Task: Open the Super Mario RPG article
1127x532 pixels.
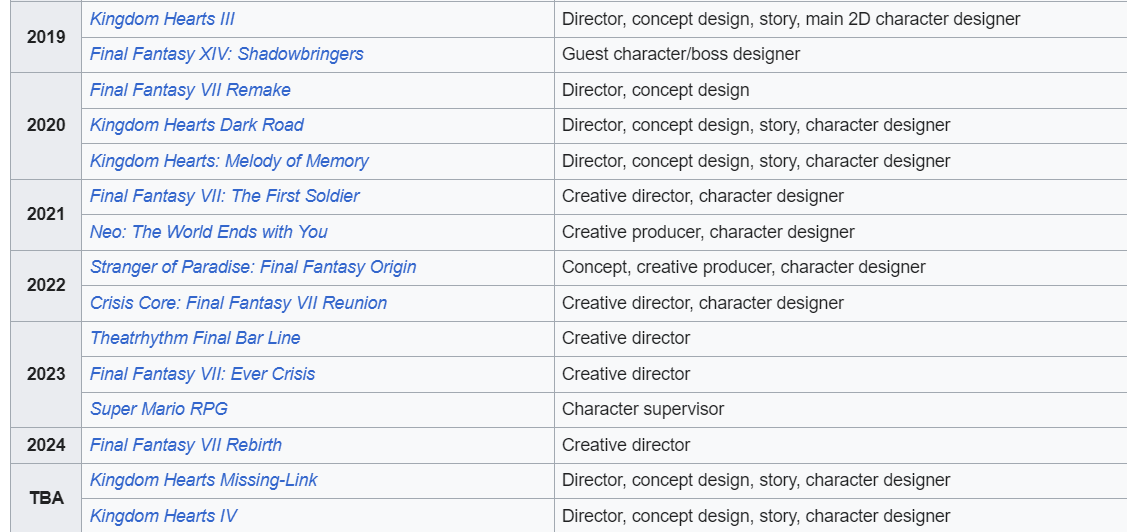Action: click(158, 410)
